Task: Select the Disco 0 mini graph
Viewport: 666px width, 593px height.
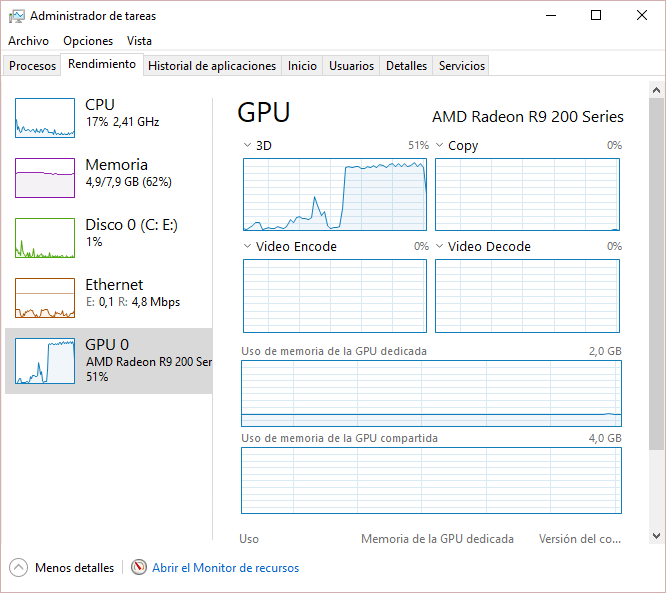Action: pyautogui.click(x=45, y=237)
